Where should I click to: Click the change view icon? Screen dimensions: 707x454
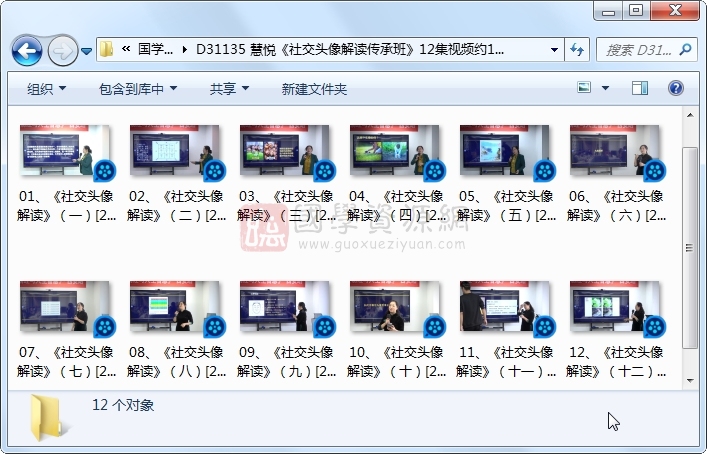coord(584,87)
